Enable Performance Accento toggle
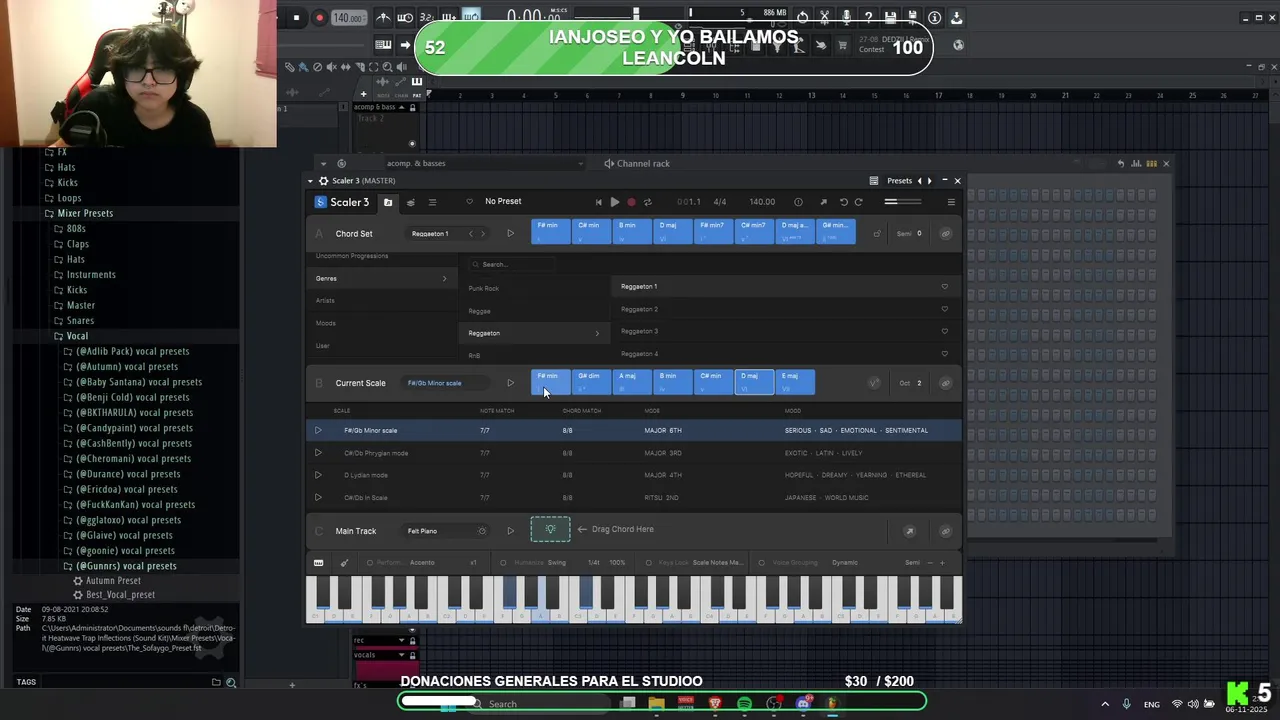This screenshot has height=720, width=1280. (370, 563)
